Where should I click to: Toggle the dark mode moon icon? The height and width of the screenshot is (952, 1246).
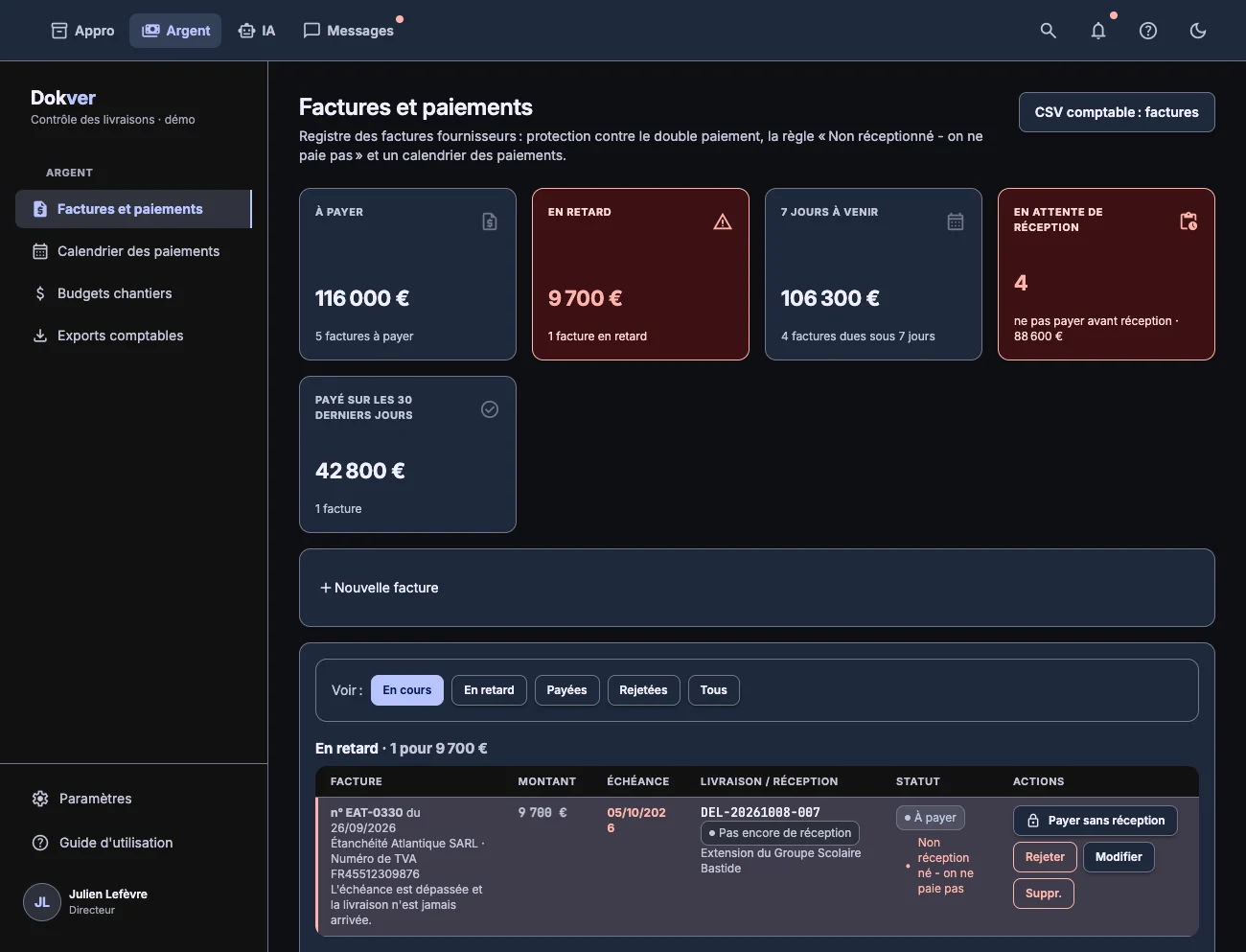1198,31
